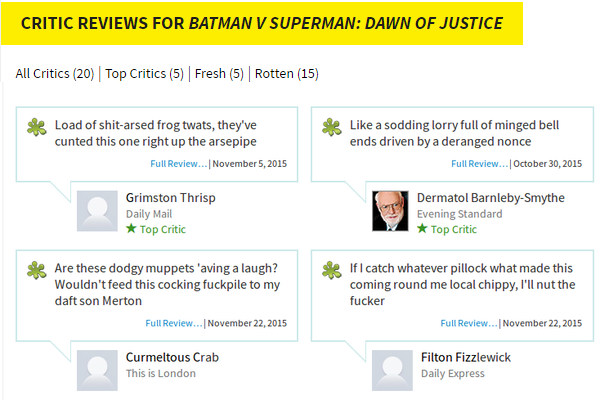Click Grimston Thrisp's placeholder avatar
Image resolution: width=600 pixels, height=400 pixels.
click(97, 210)
